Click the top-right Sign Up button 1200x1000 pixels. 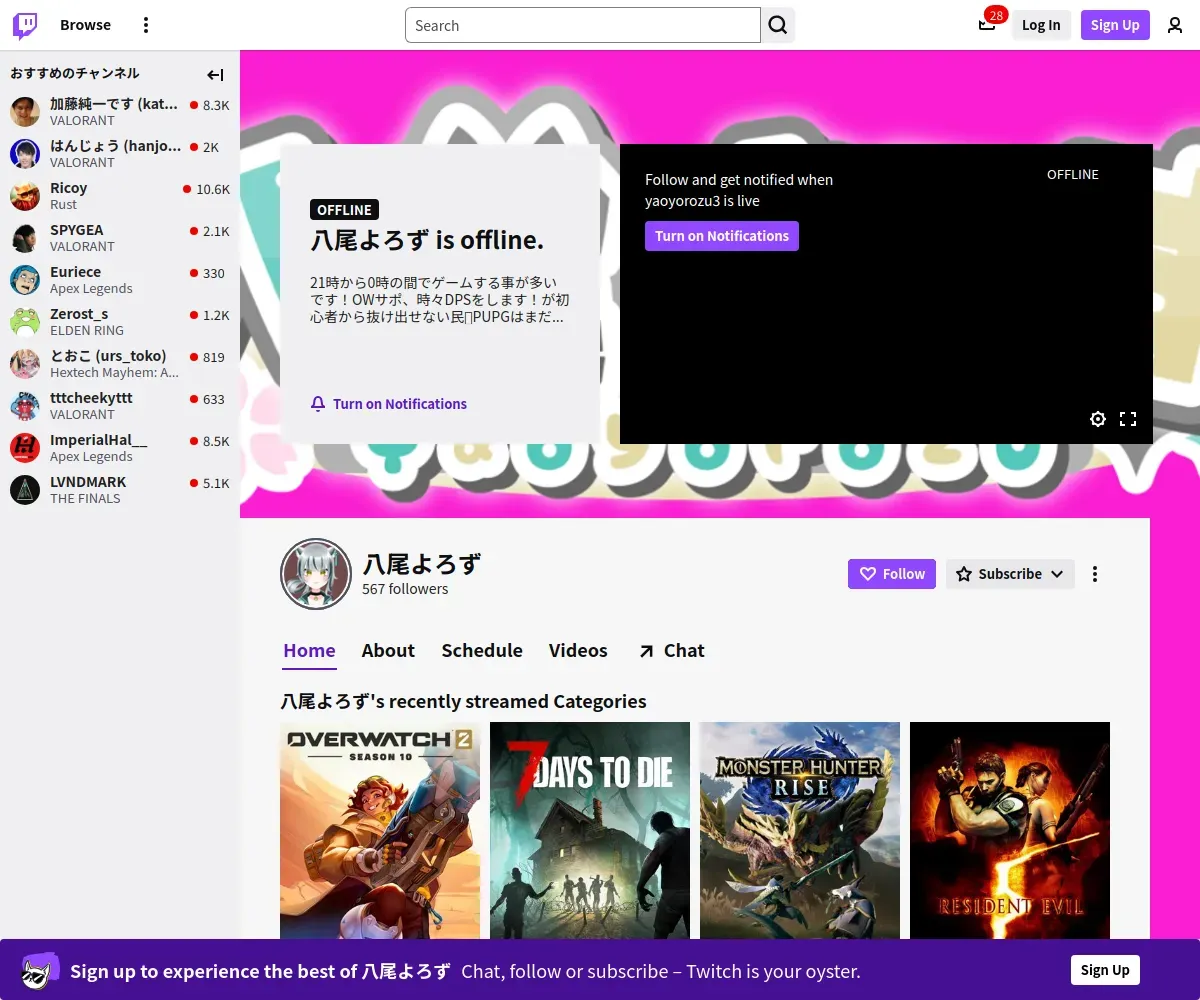1115,25
